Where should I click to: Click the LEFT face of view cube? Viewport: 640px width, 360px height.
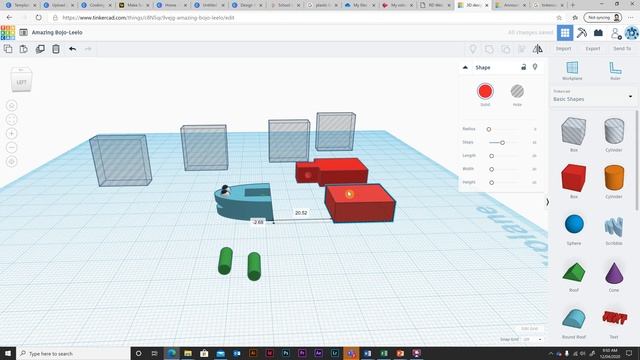21,82
